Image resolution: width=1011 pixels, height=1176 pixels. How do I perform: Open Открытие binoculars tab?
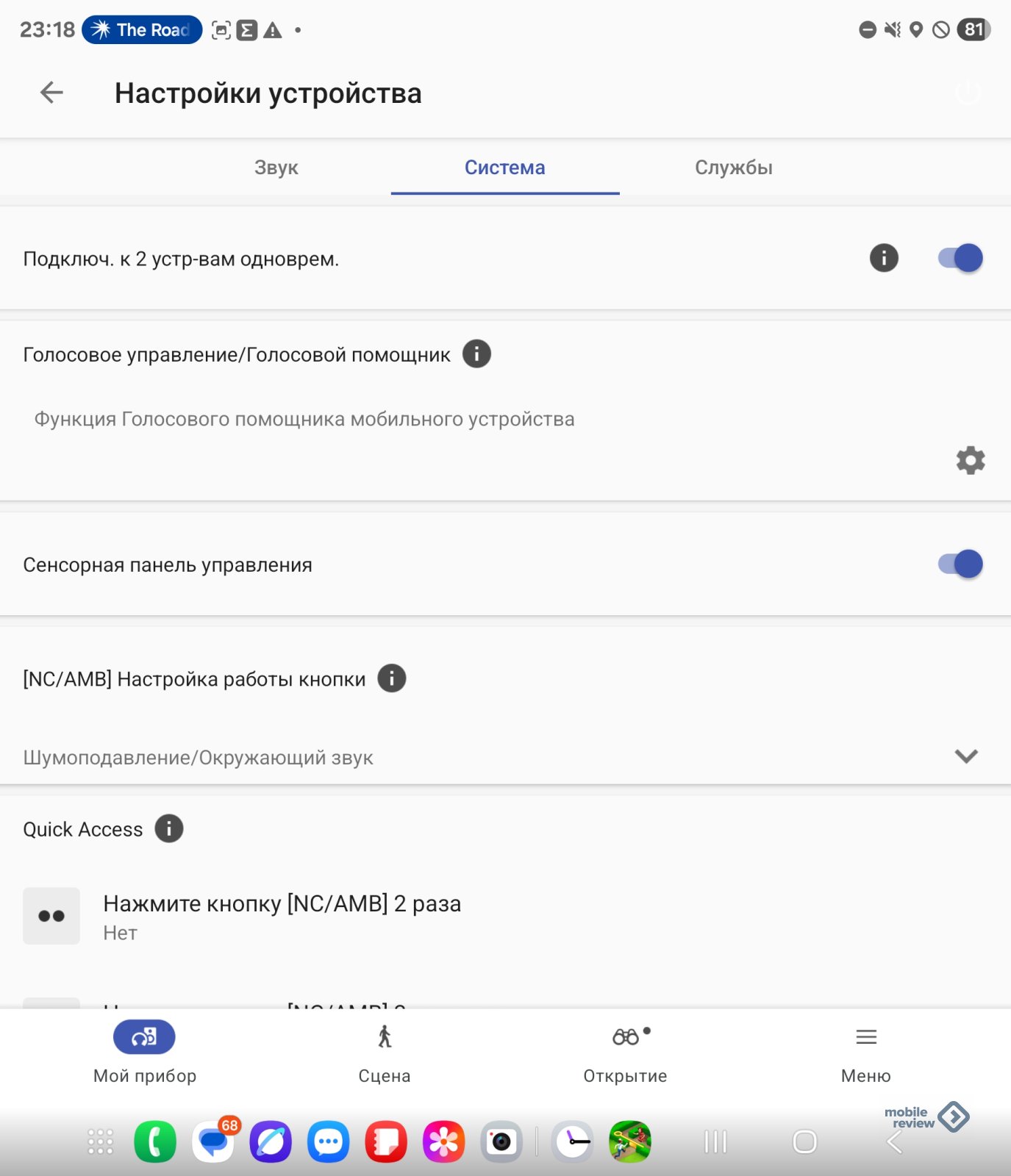point(626,1053)
